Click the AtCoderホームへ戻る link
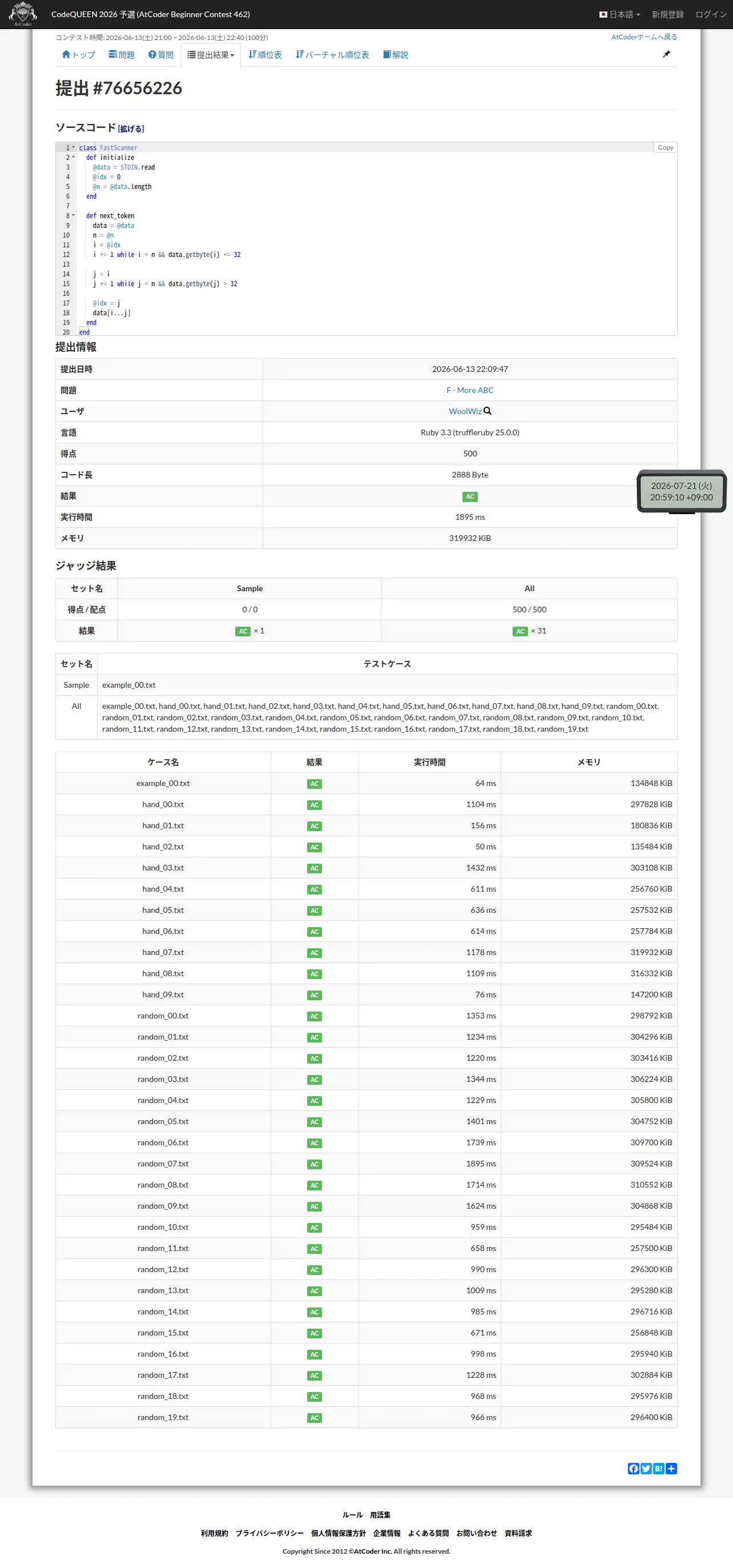This screenshot has width=733, height=1568. point(643,37)
